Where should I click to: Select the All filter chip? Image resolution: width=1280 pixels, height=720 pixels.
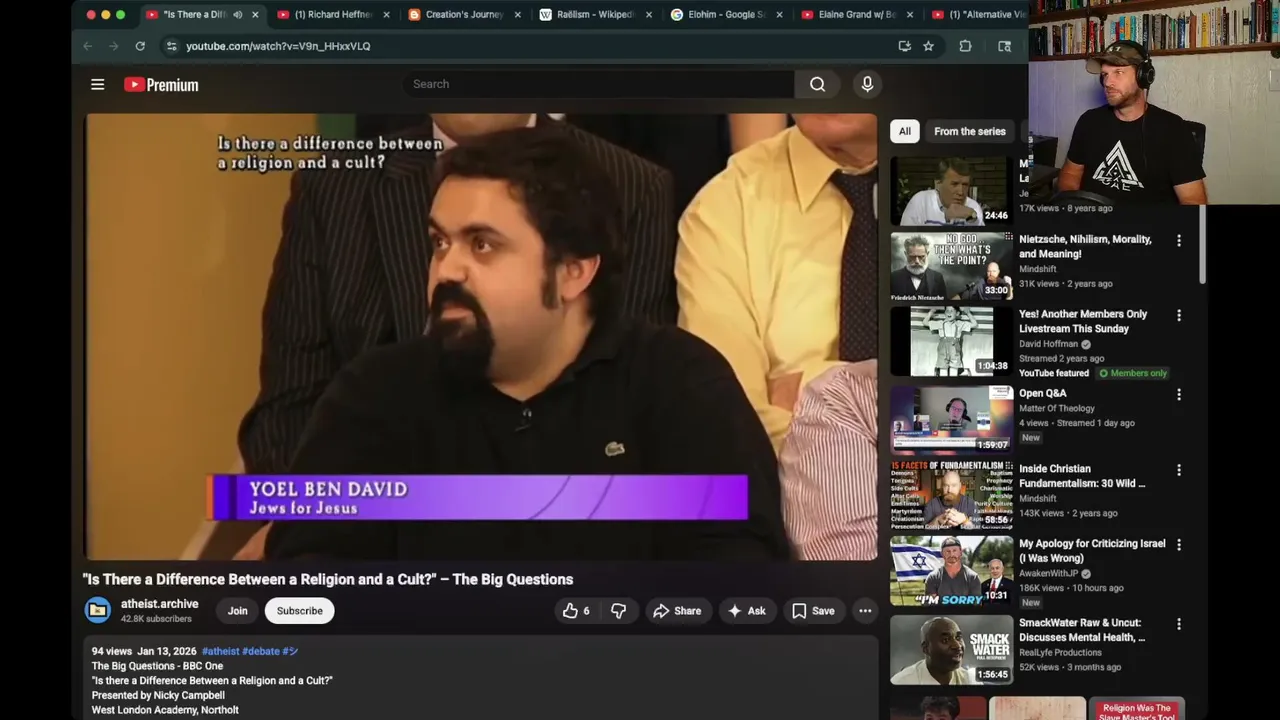[904, 131]
